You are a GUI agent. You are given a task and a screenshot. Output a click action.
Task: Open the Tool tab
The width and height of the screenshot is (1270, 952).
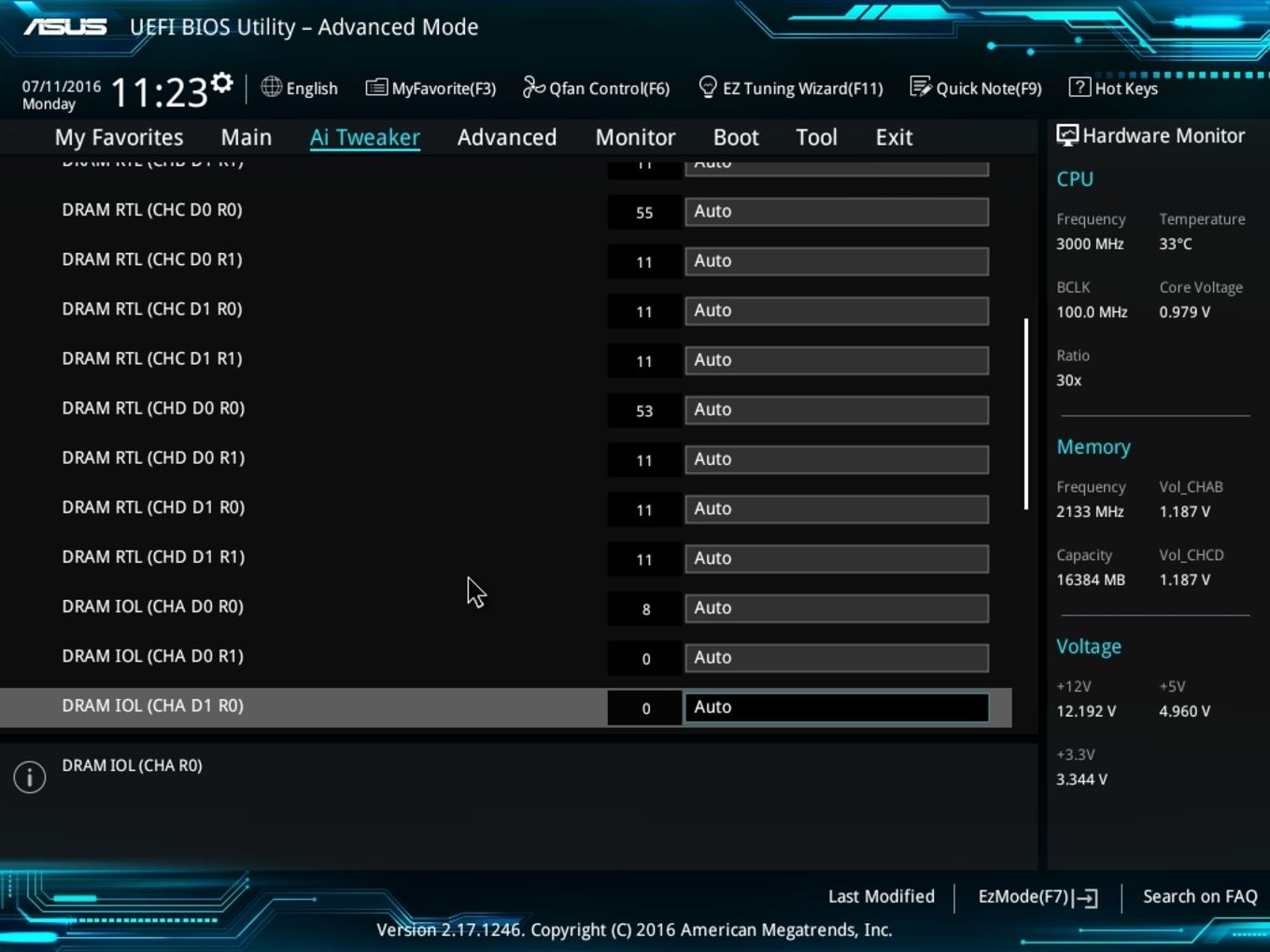(816, 137)
